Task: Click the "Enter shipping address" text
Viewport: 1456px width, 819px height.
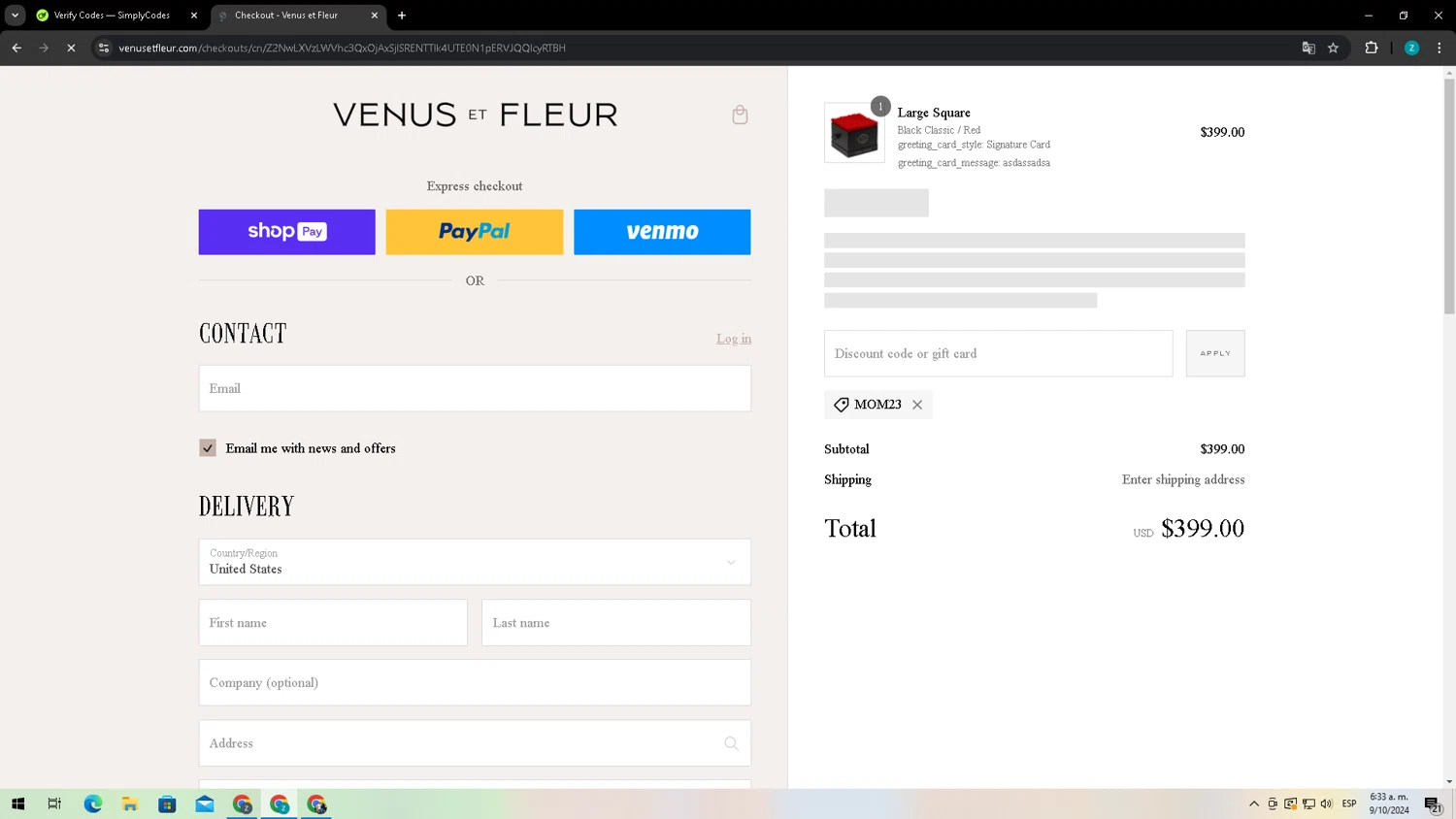Action: click(x=1183, y=479)
